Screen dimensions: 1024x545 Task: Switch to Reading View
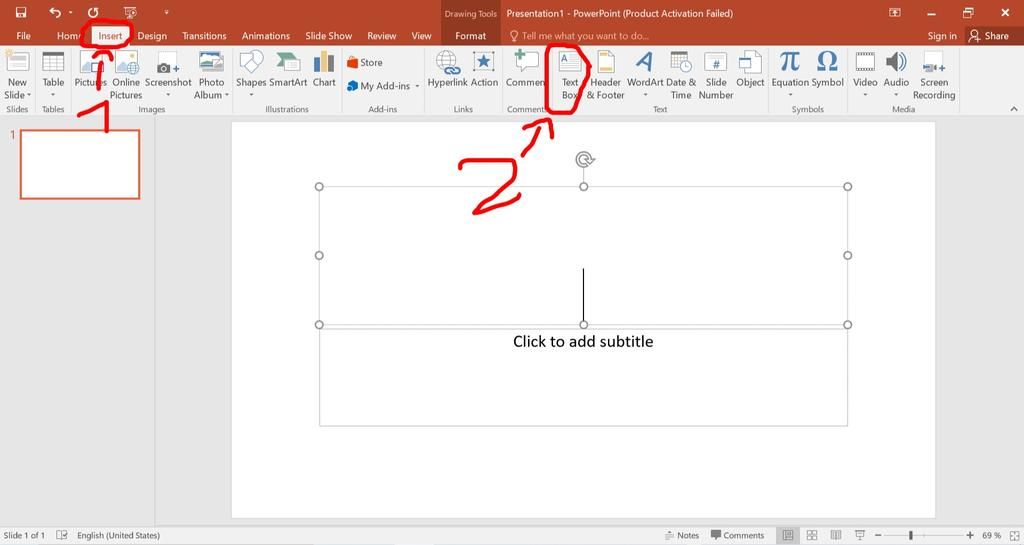pyautogui.click(x=836, y=535)
